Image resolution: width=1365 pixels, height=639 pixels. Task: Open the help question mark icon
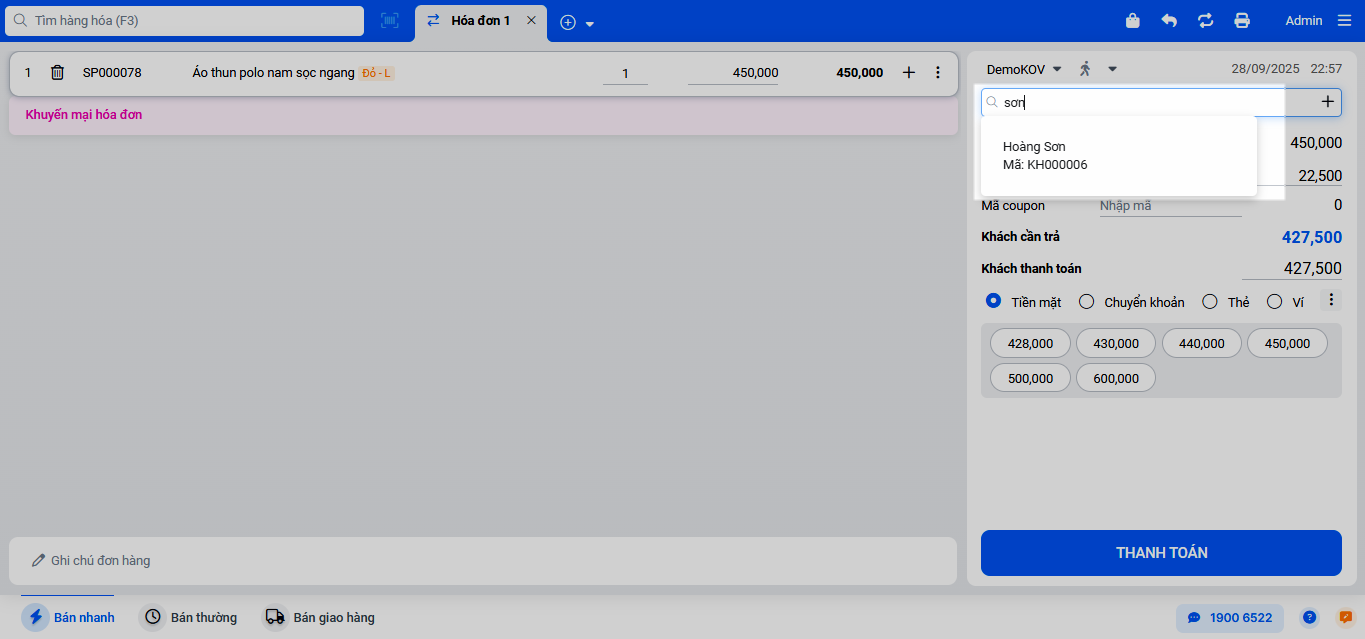click(x=1309, y=618)
